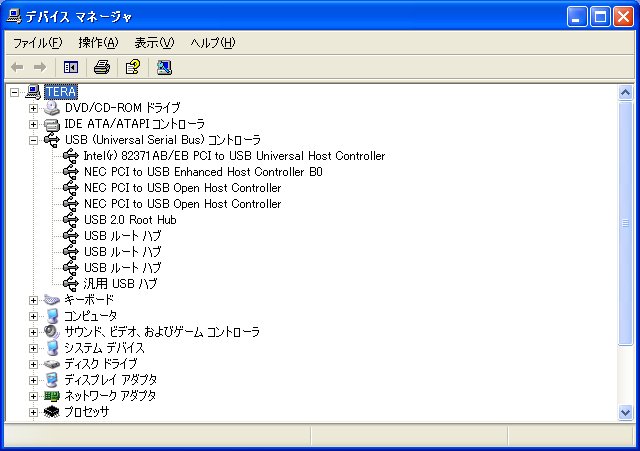Viewport: 640px width, 451px height.
Task: Expand the プロセッサ node
Action: (33, 412)
